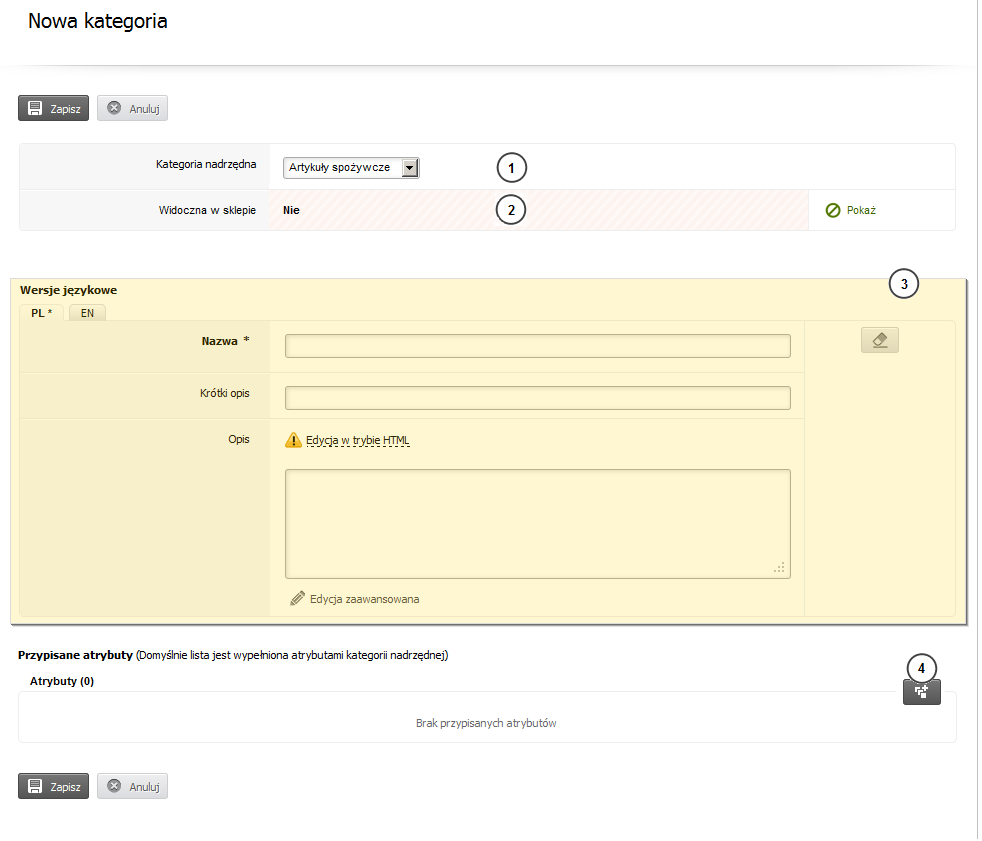
Task: Click the pencil icon for Edycja zaawansowana
Action: [x=297, y=599]
